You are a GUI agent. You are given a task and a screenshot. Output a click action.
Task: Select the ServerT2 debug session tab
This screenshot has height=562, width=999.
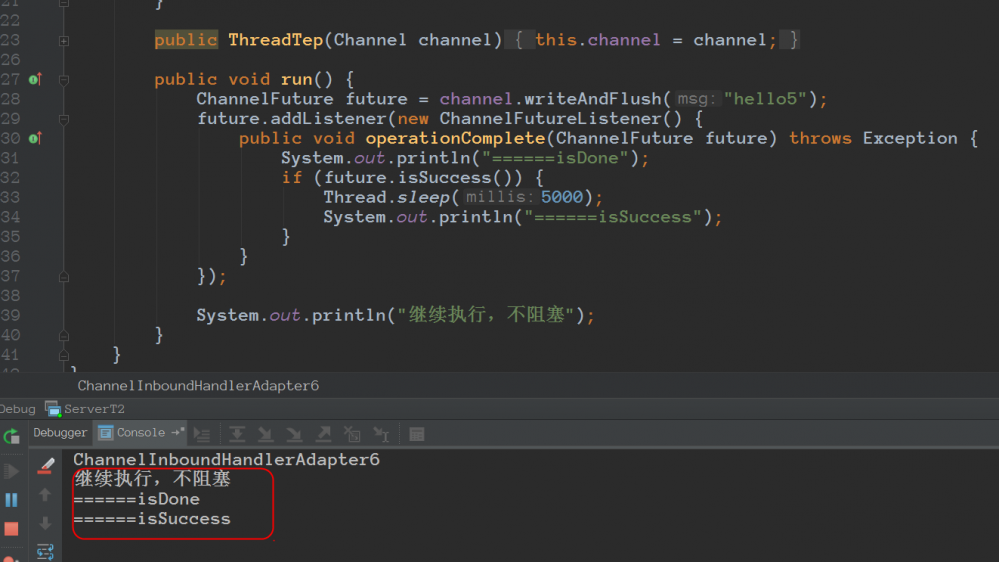pos(85,409)
